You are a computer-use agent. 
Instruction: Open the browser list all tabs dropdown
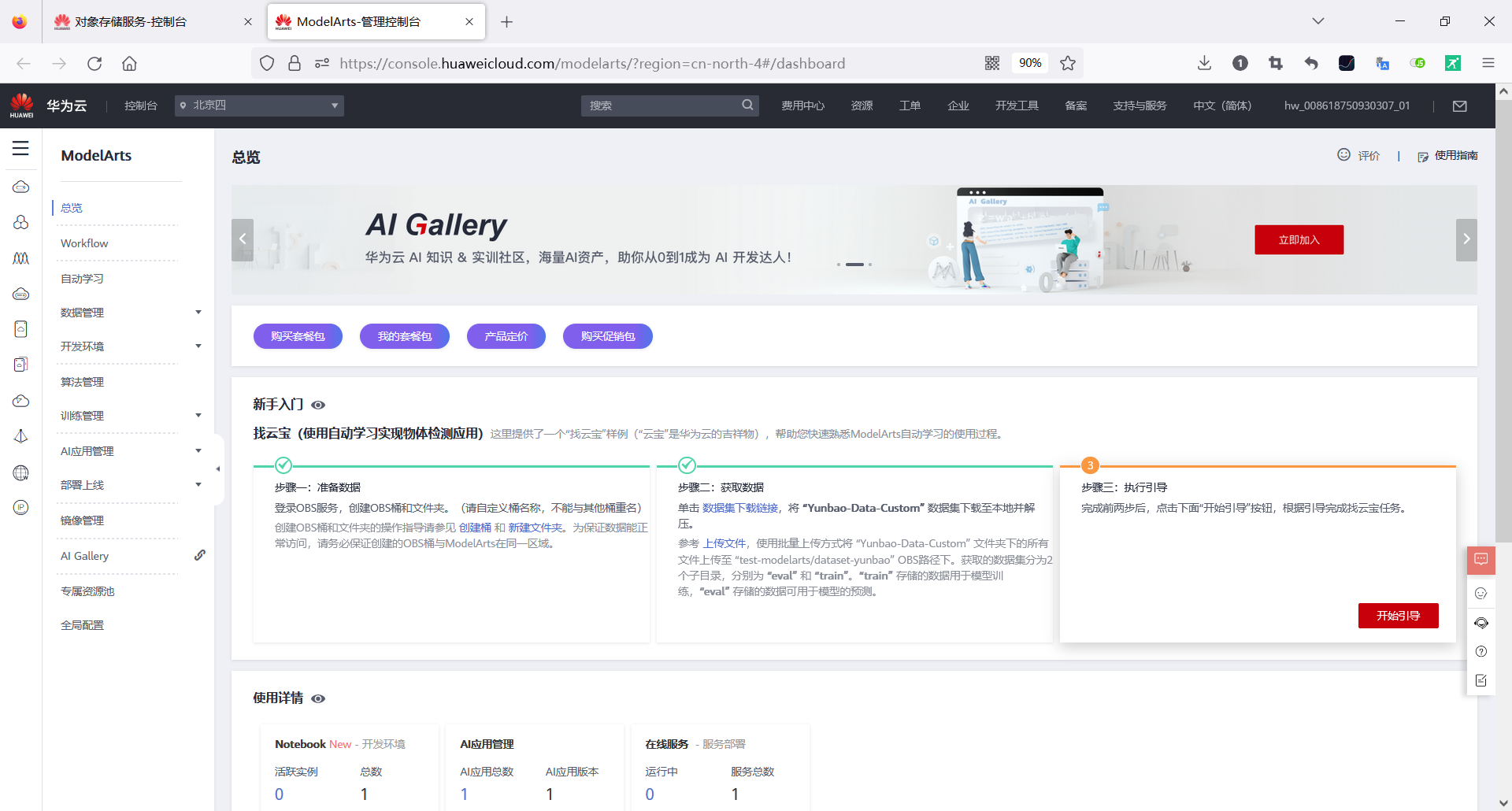point(1318,21)
